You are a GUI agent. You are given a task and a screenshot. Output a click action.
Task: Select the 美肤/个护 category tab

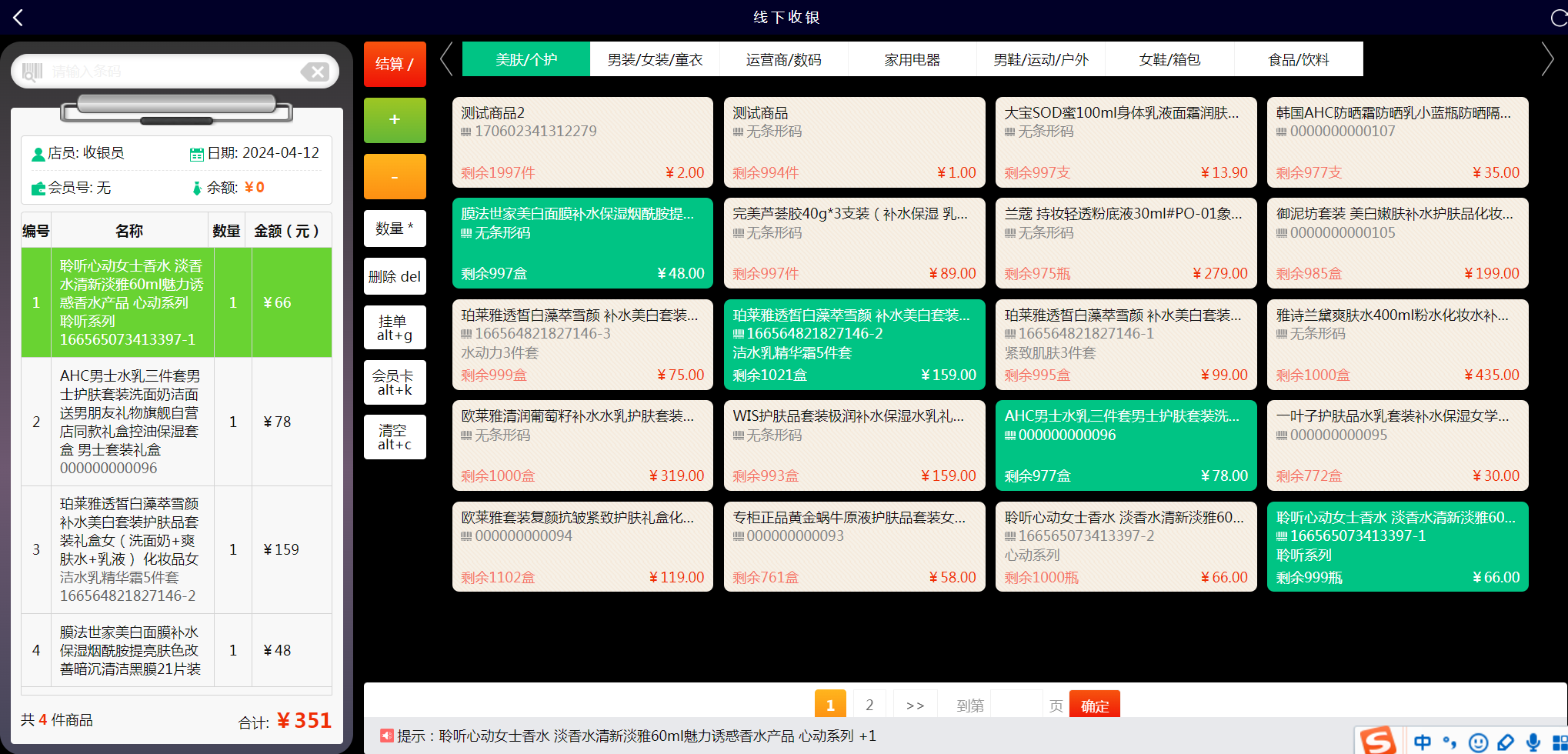[526, 59]
